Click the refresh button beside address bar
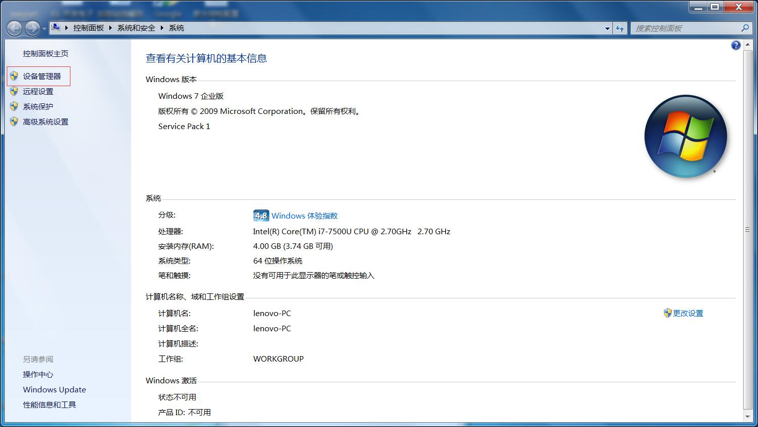This screenshot has height=427, width=758. 620,29
